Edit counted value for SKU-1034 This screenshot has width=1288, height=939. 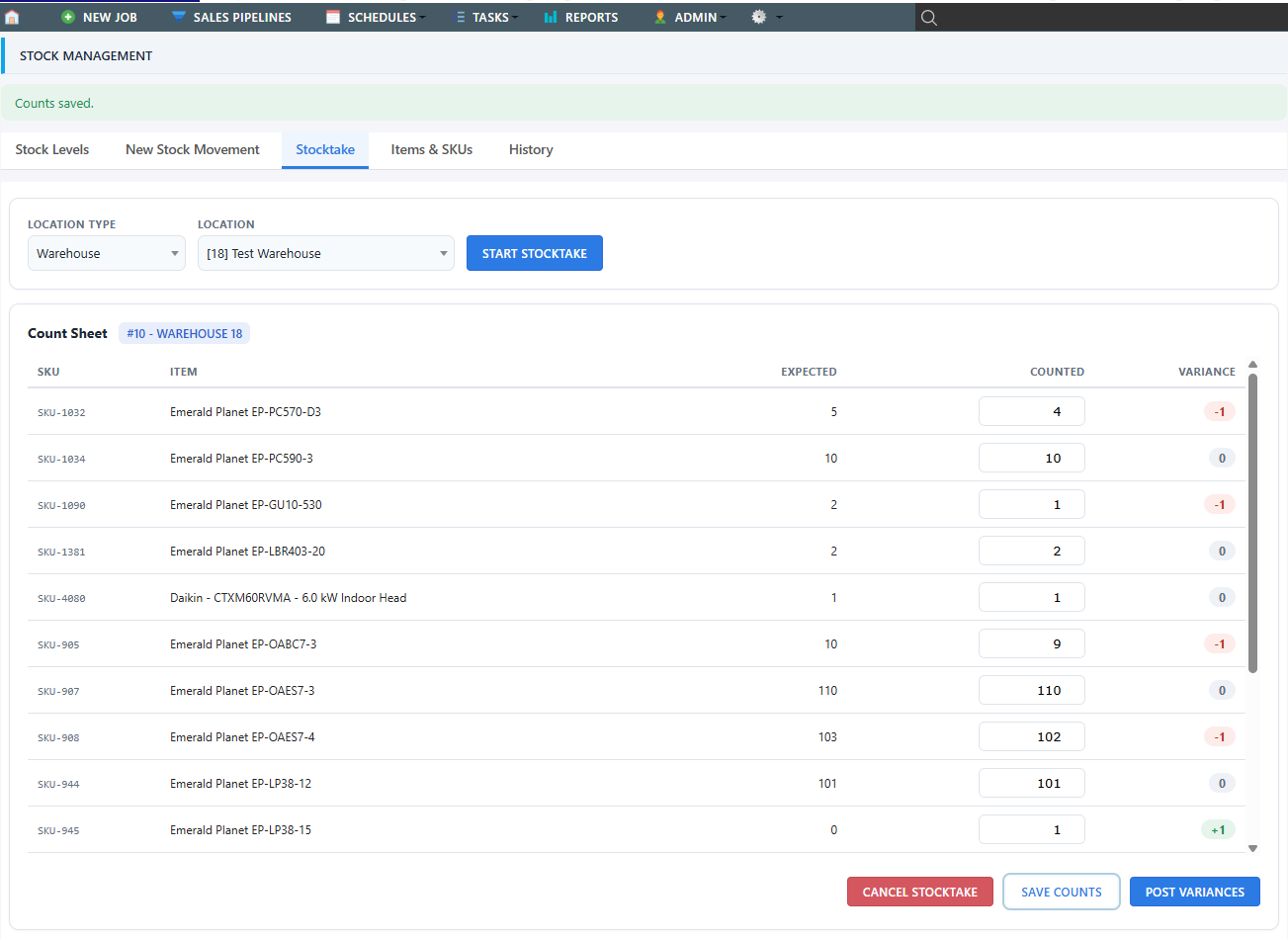pos(1032,458)
